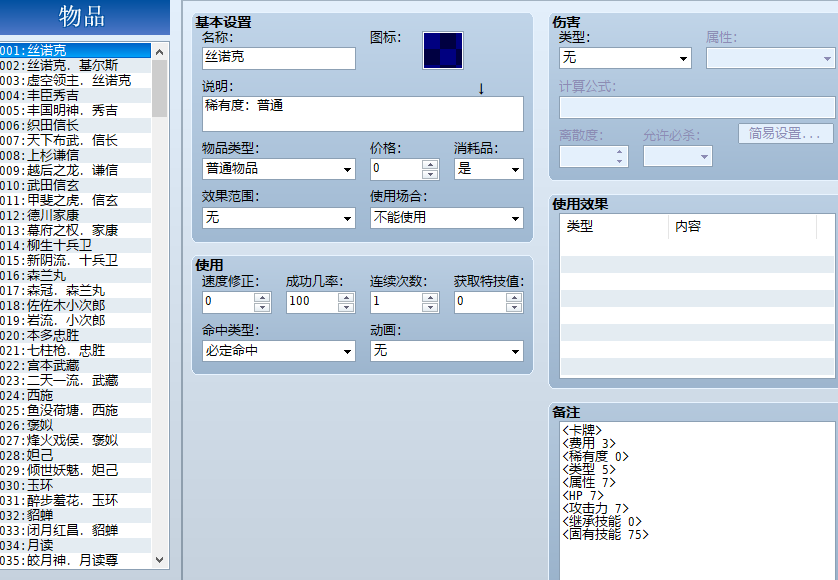
Task: Open the 动画 dropdown
Action: coord(446,351)
